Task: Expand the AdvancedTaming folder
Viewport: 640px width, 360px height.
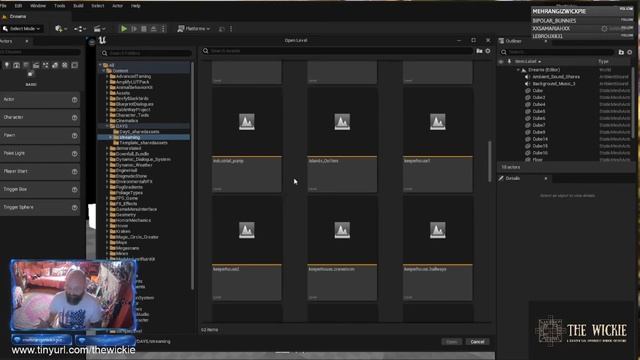Action: [x=107, y=76]
